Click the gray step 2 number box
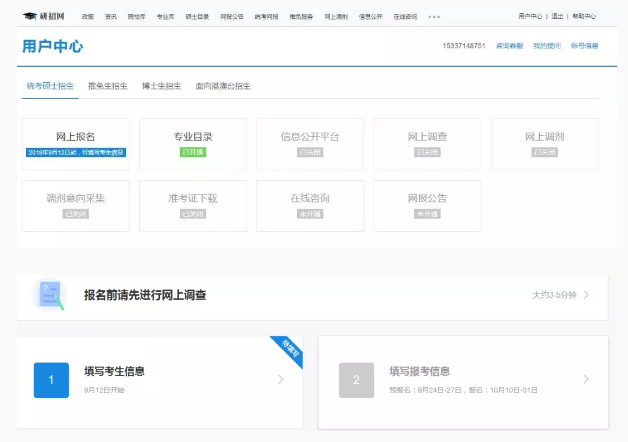 click(x=356, y=380)
